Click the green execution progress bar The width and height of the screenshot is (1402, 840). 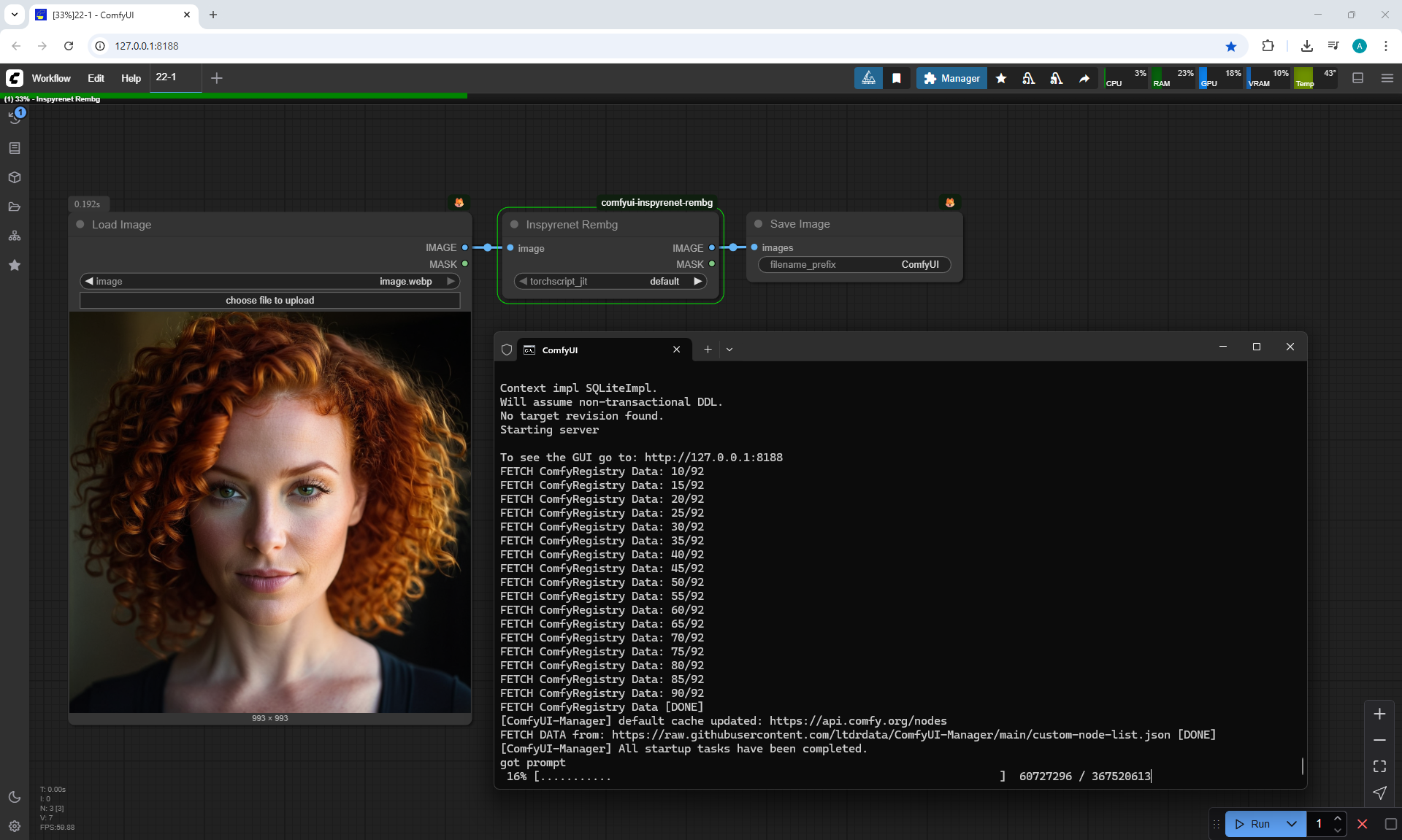pyautogui.click(x=234, y=96)
